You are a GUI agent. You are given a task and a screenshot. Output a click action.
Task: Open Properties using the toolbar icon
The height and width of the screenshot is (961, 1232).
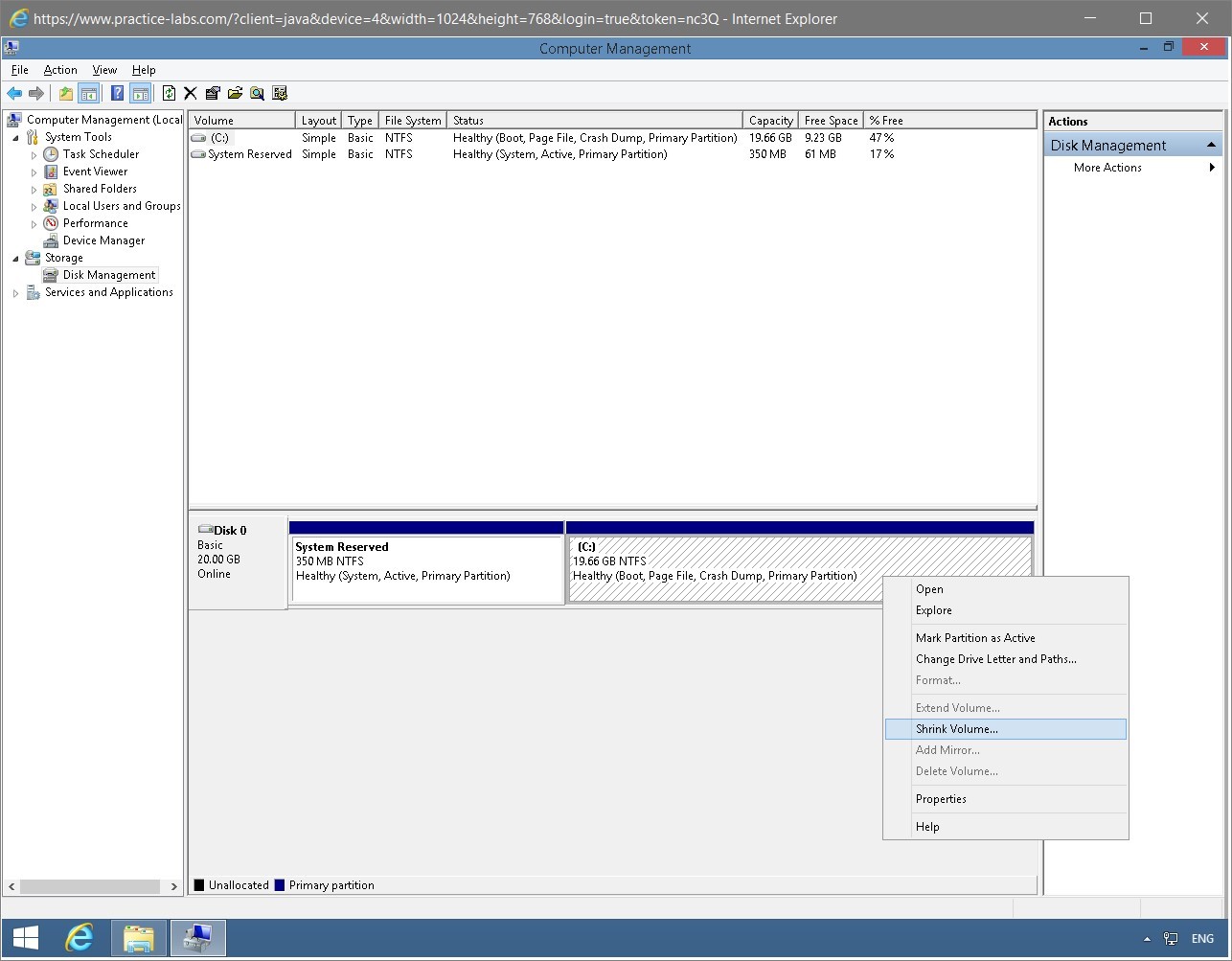point(211,93)
